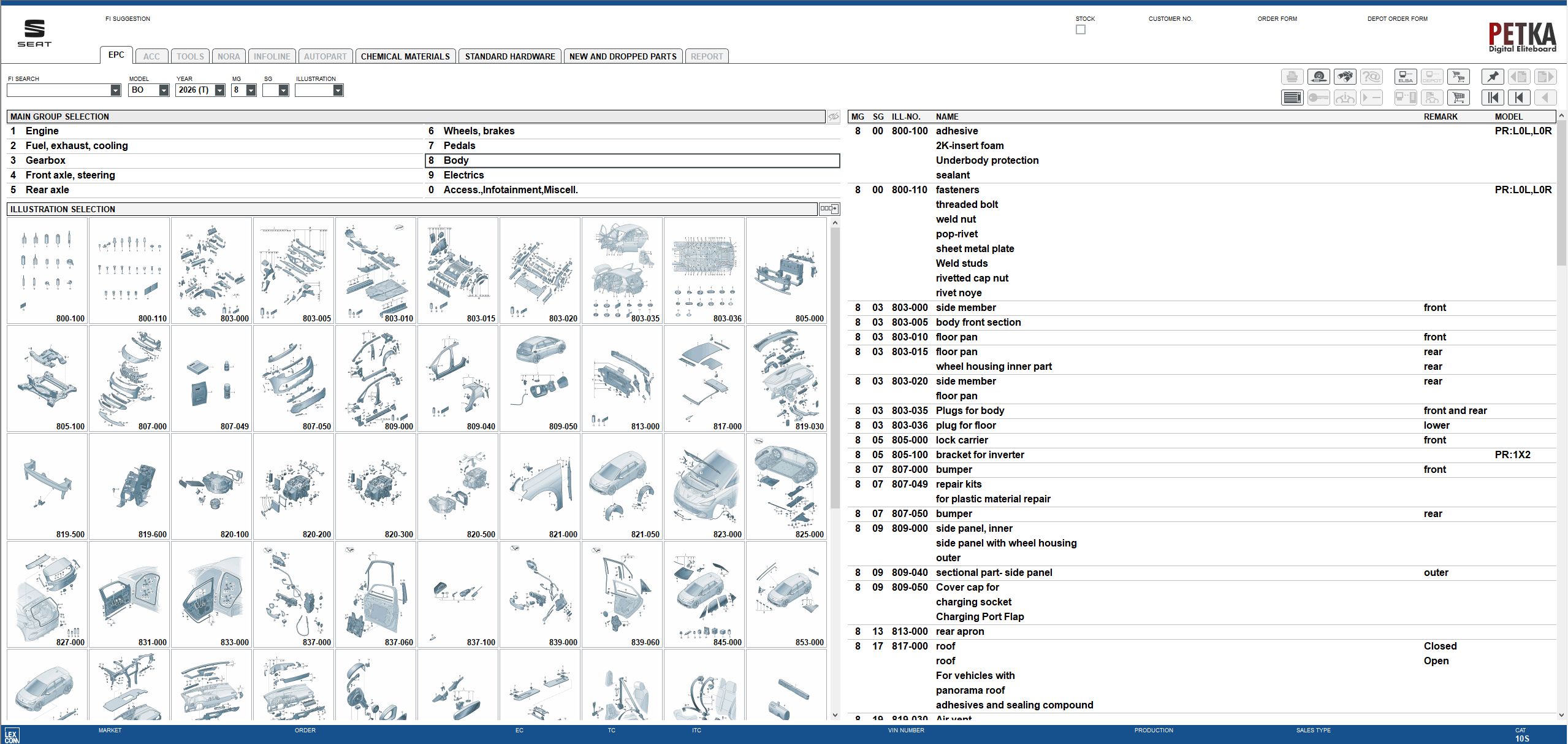Open the NEW AND DROPPED PARTS tab

tap(622, 56)
